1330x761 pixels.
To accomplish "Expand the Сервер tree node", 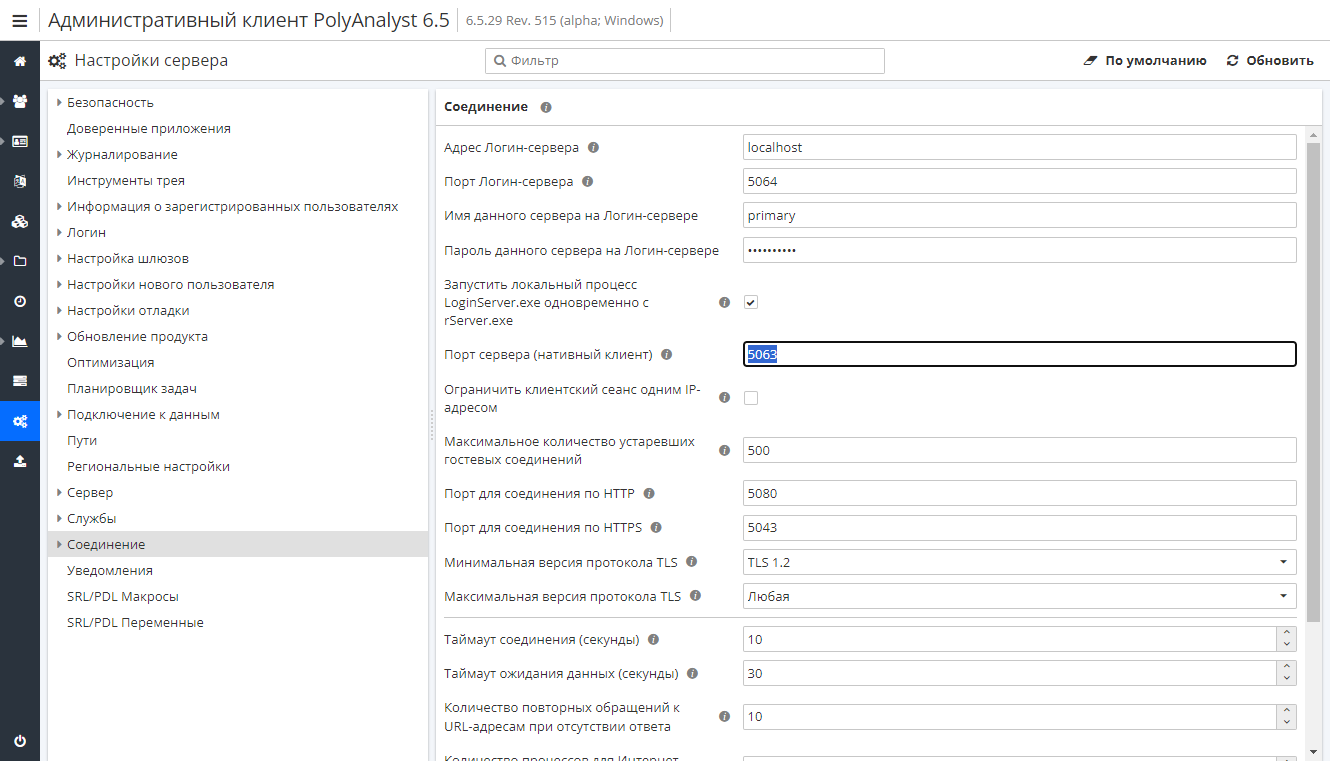I will [x=59, y=492].
